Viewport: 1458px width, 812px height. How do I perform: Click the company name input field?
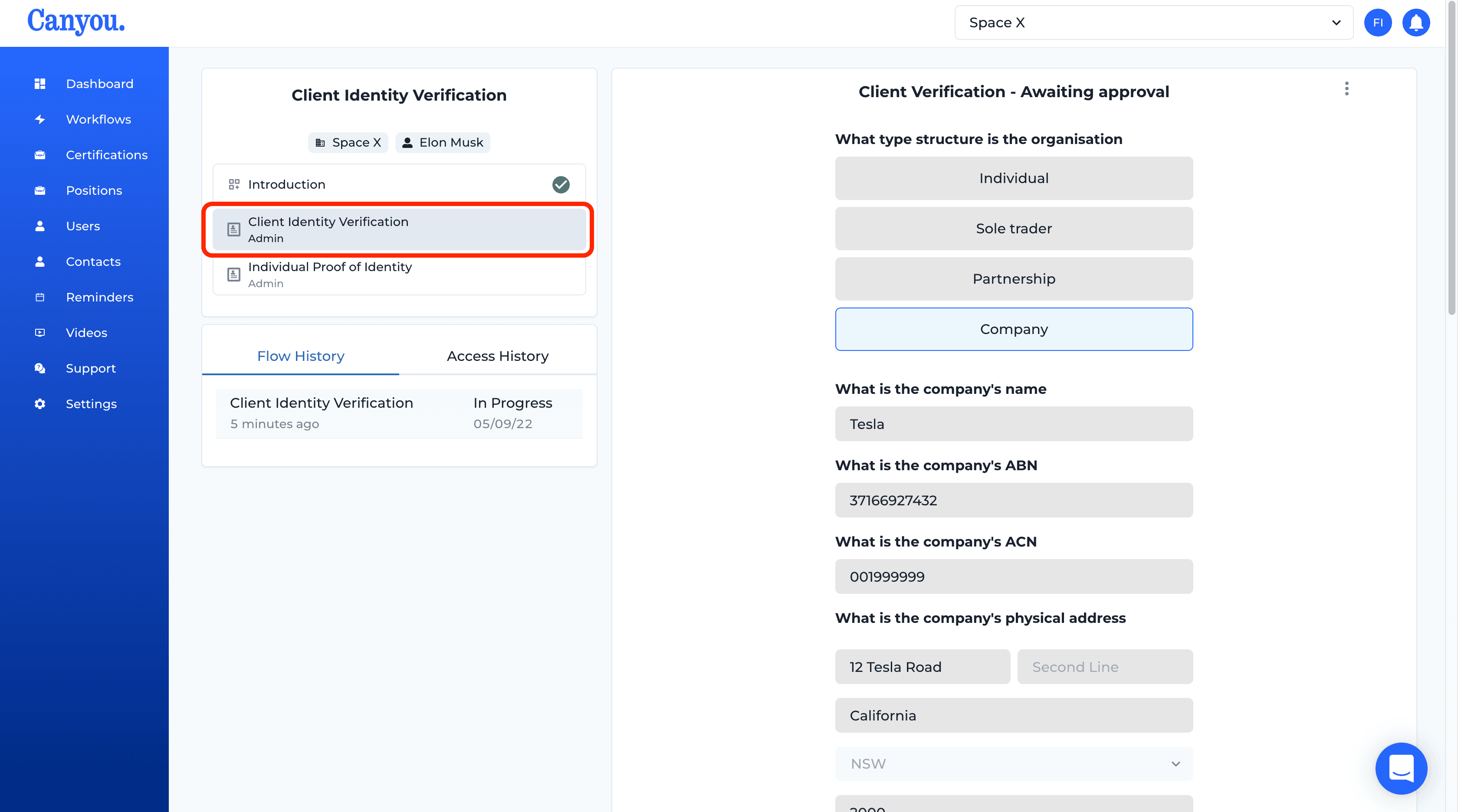click(1013, 423)
